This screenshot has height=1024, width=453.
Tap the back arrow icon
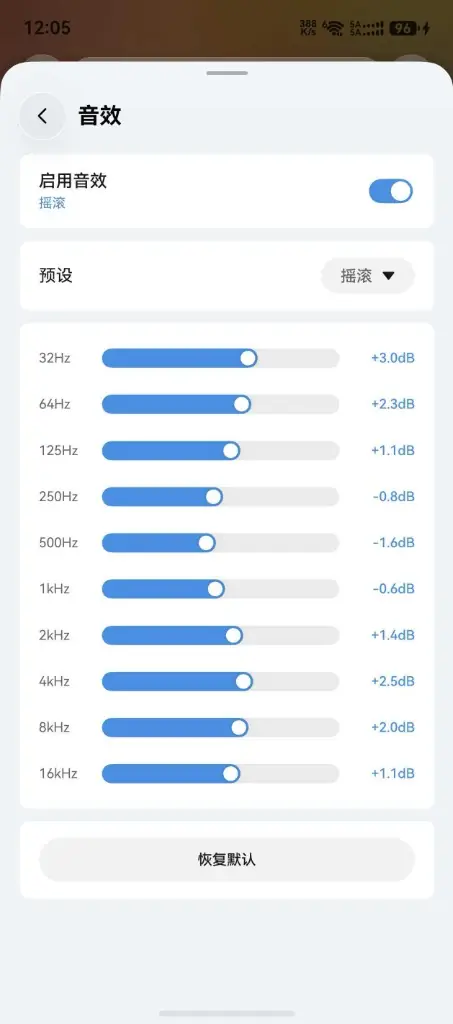42,116
